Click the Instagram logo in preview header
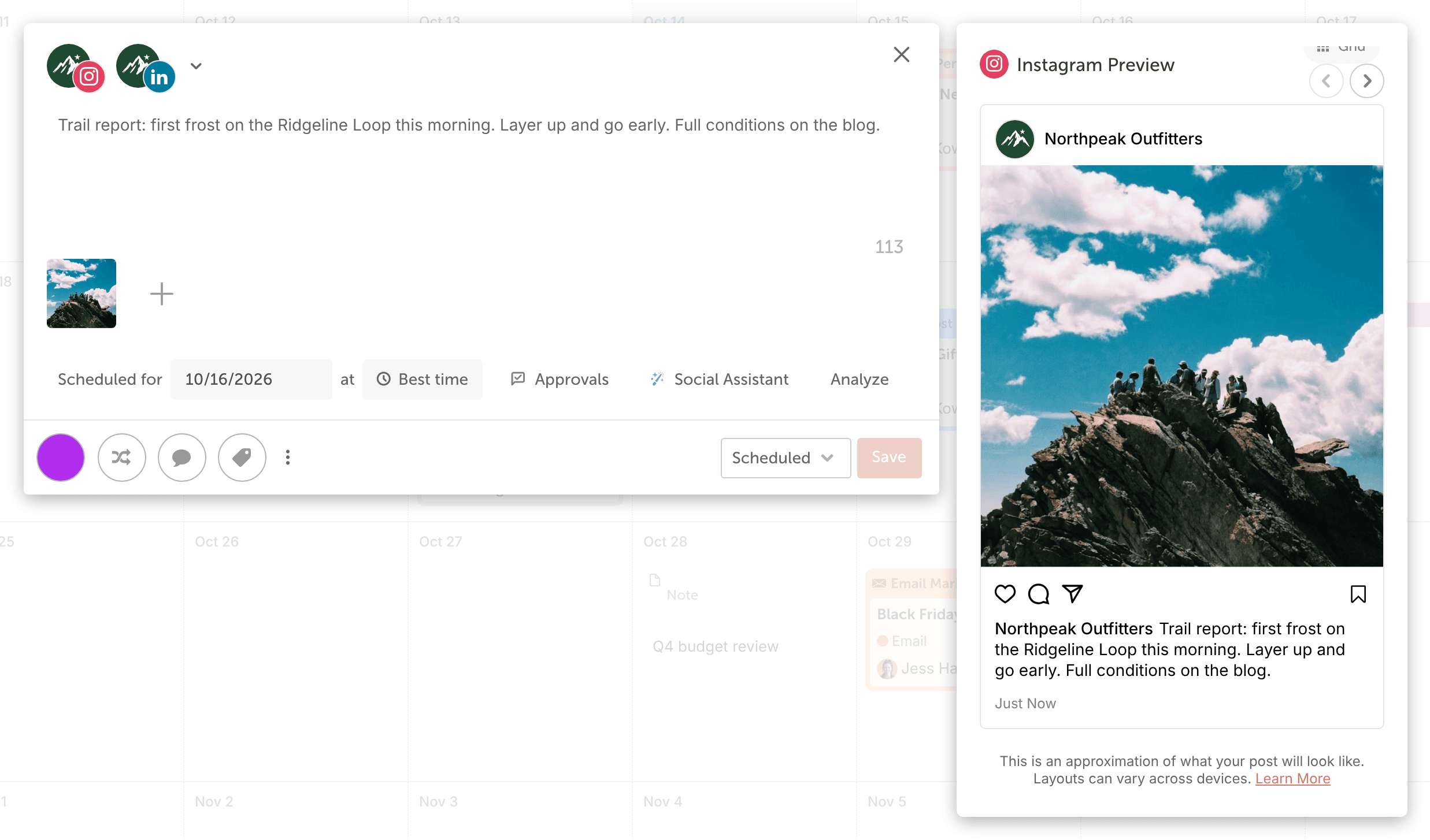The height and width of the screenshot is (840, 1430). click(x=994, y=64)
